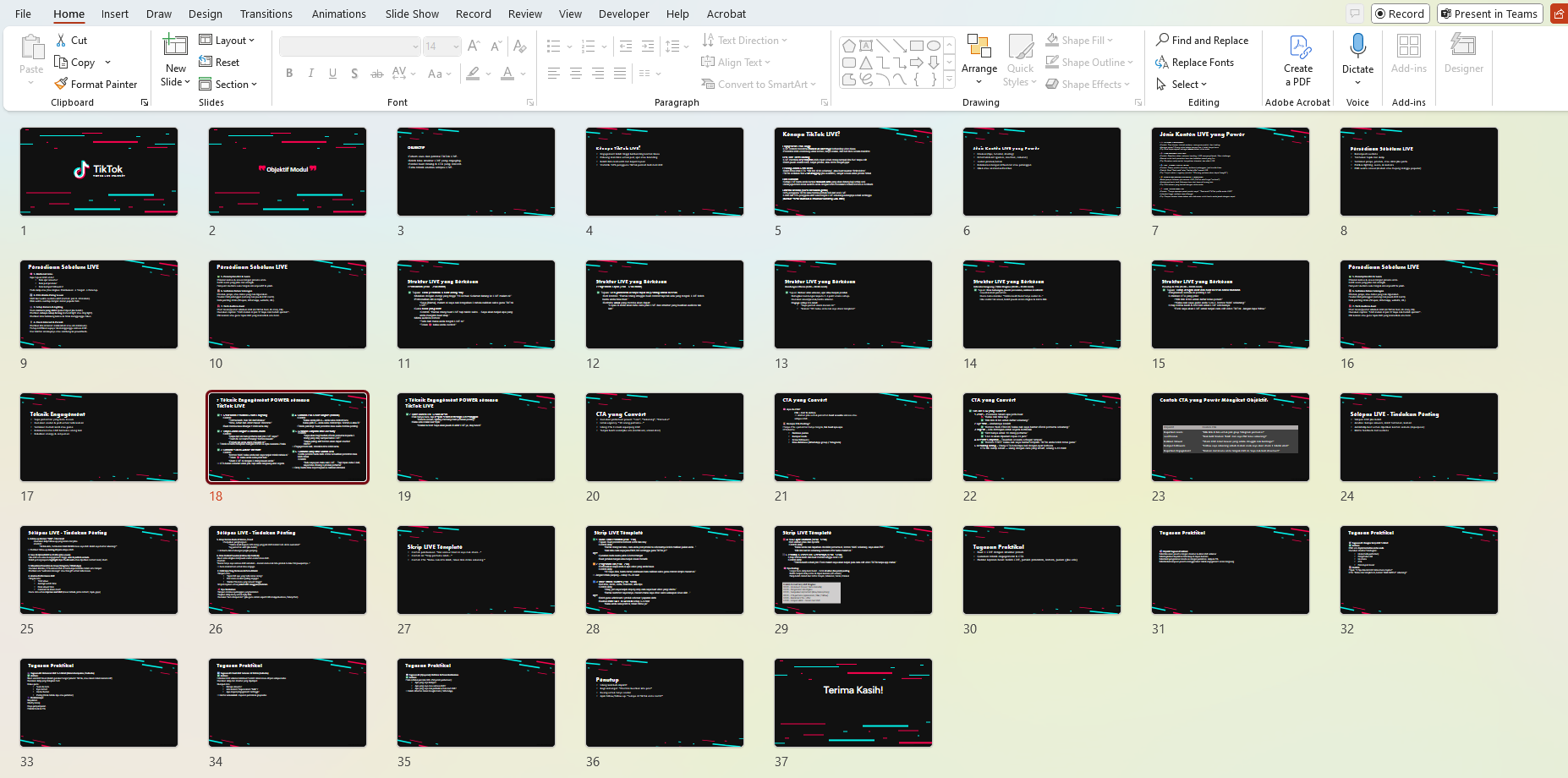Open Change Case dropdown
Viewport: 1568px width, 778px height.
pos(440,74)
